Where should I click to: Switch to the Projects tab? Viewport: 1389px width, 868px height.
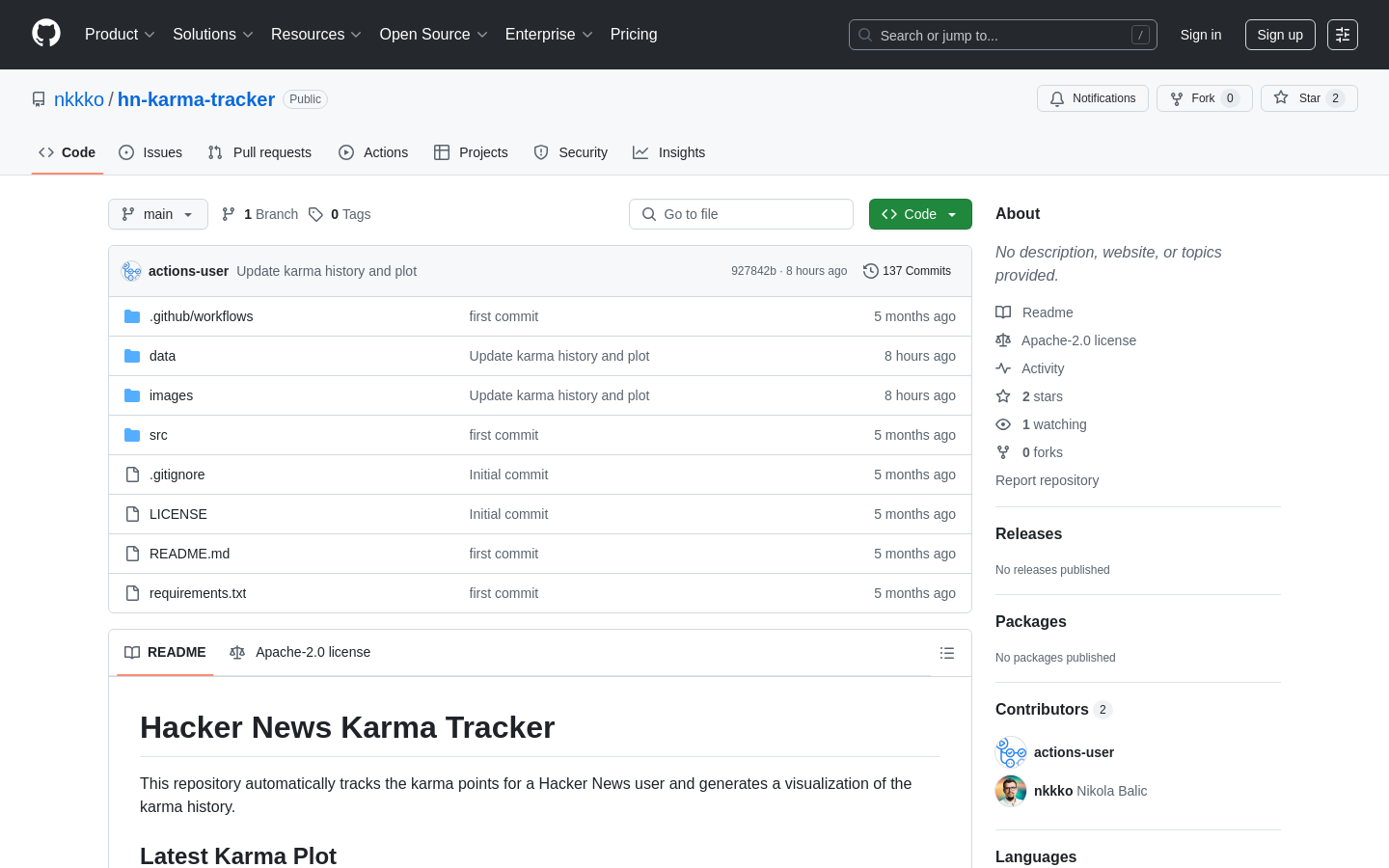coord(471,152)
